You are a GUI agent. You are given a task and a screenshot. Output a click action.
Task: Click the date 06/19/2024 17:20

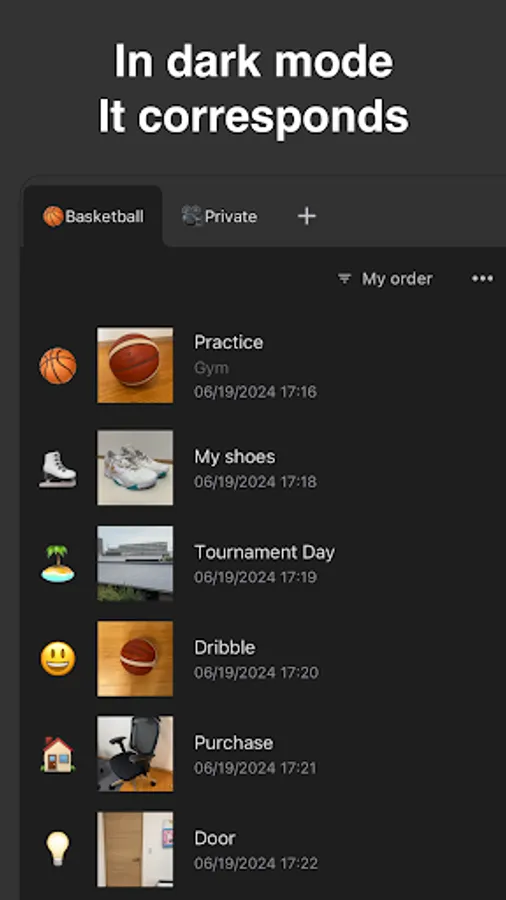click(256, 672)
